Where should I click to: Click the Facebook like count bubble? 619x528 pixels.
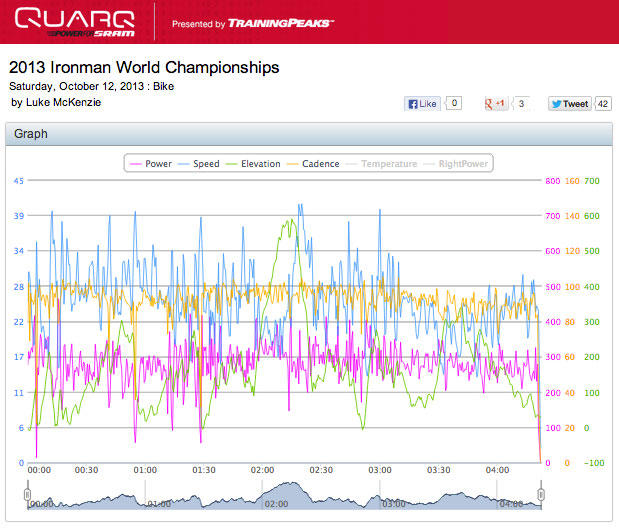coord(454,103)
